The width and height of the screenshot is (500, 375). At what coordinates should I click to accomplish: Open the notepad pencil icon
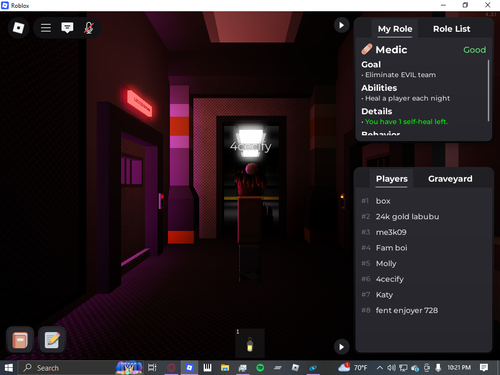click(52, 340)
